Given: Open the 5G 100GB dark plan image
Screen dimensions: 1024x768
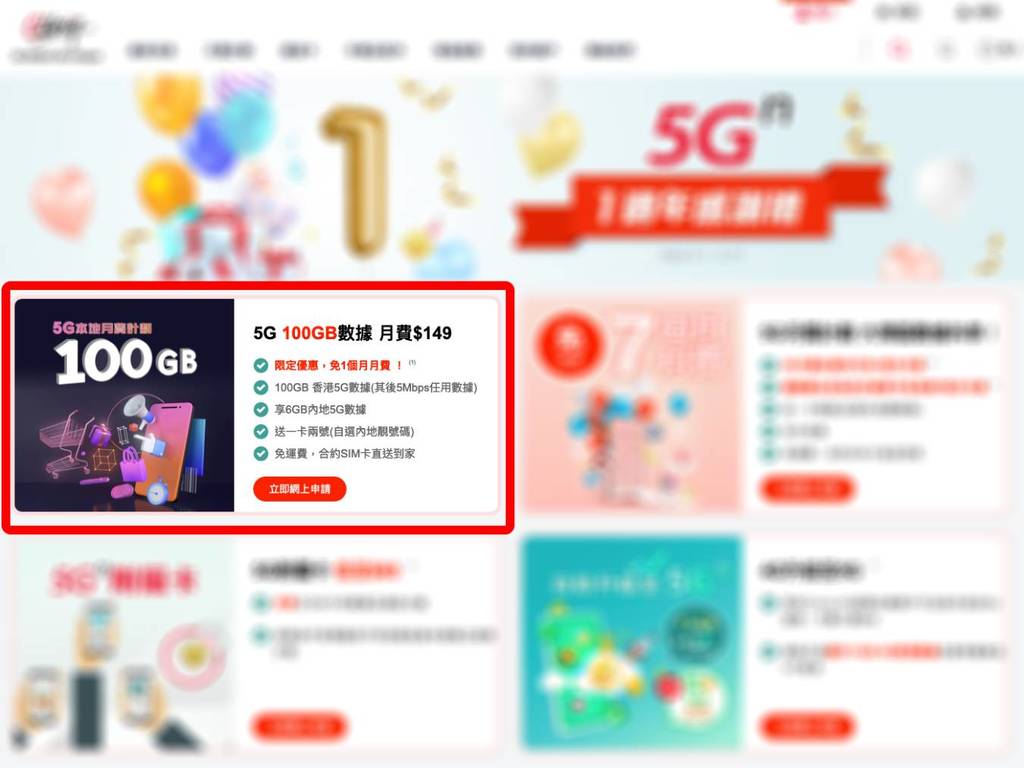Looking at the screenshot, I should tap(124, 405).
